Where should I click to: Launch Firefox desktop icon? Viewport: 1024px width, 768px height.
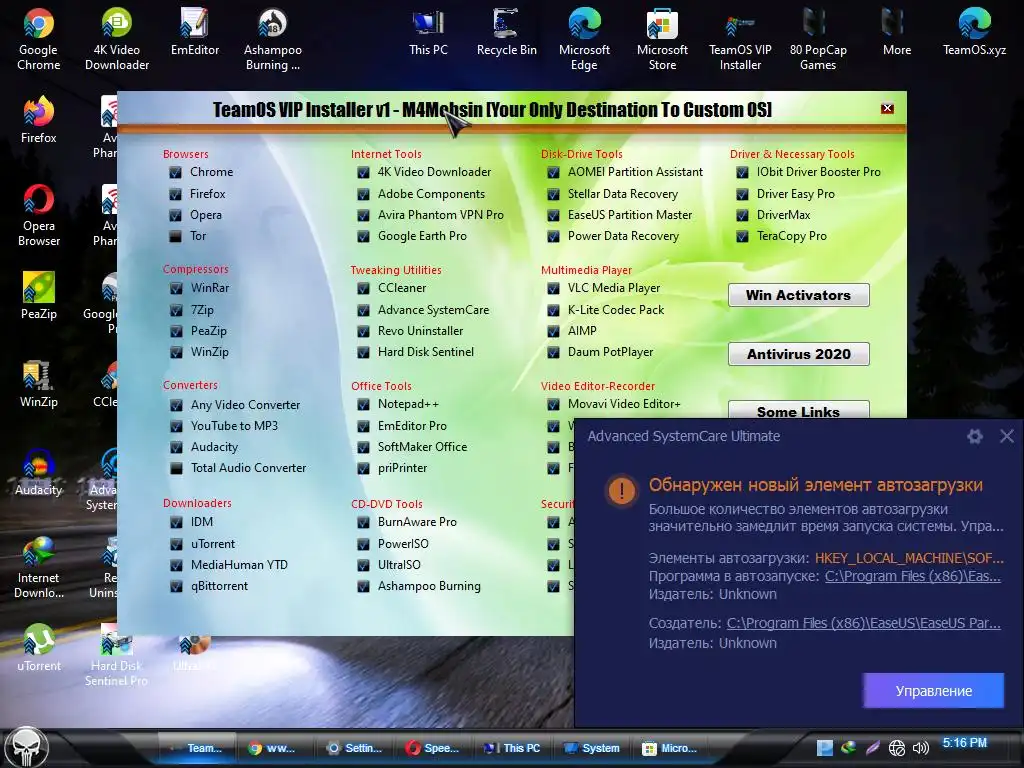click(x=39, y=120)
